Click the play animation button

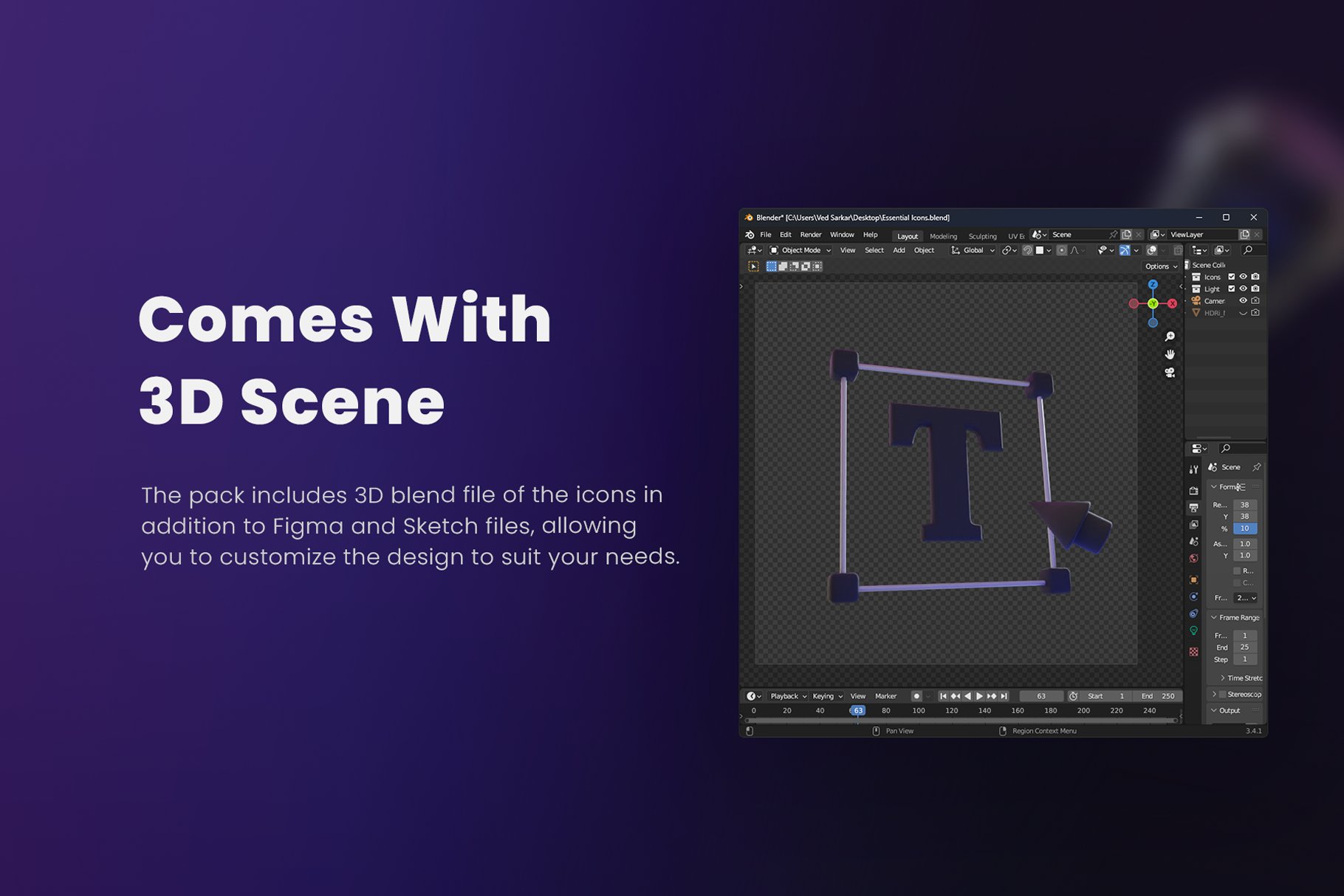pyautogui.click(x=980, y=696)
